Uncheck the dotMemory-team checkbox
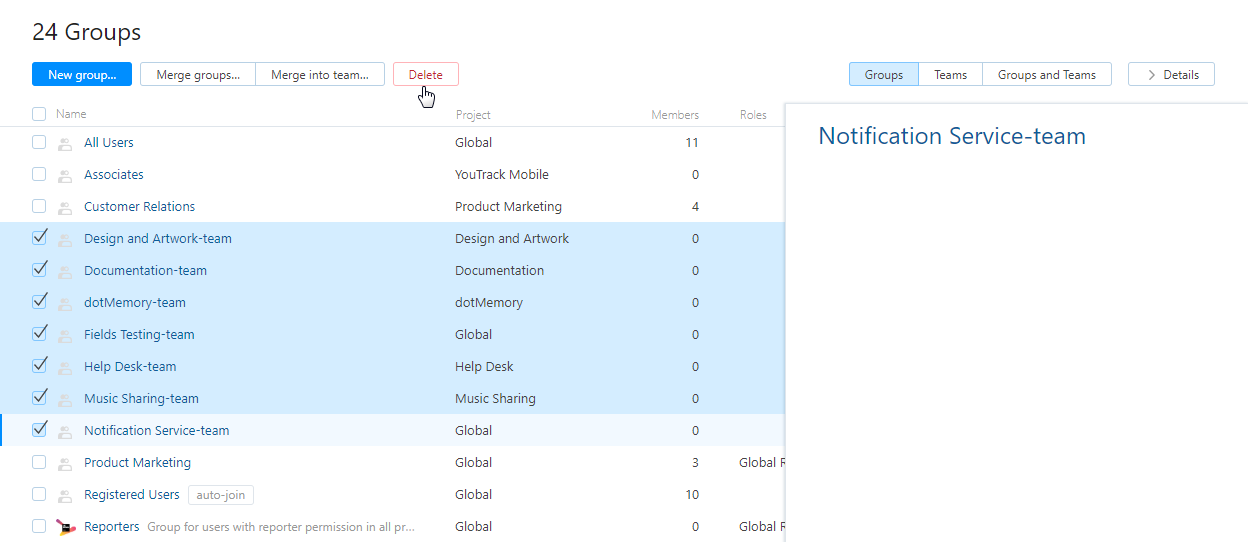The height and width of the screenshot is (542, 1248). pyautogui.click(x=39, y=302)
